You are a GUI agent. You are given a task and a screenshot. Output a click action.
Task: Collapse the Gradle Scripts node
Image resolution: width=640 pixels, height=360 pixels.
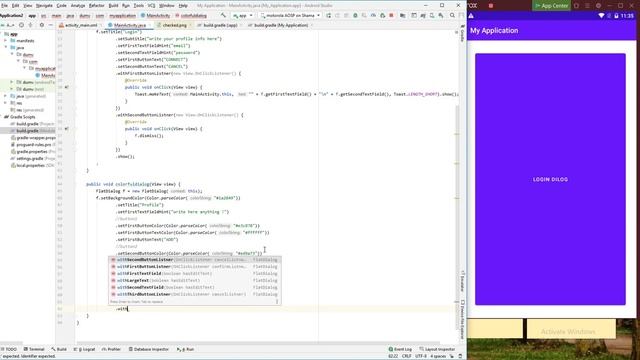(2, 117)
